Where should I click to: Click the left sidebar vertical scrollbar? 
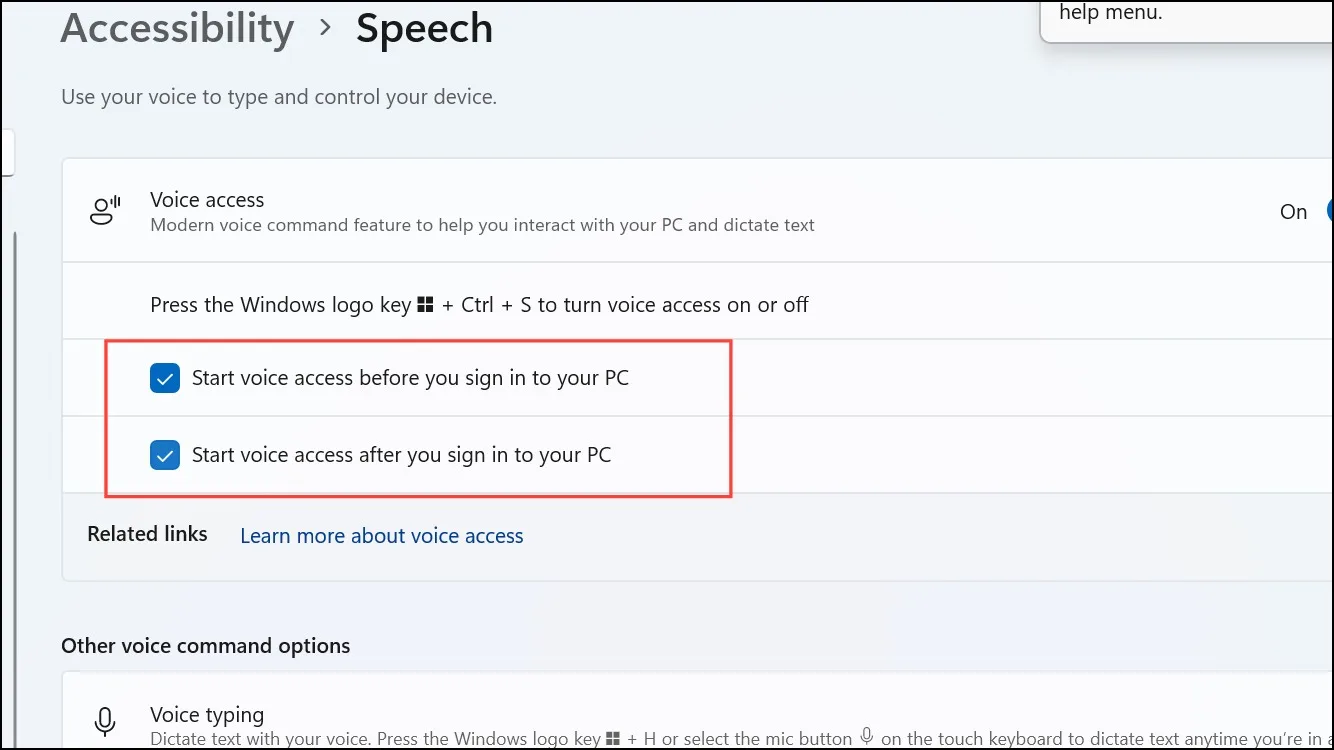[x=14, y=490]
